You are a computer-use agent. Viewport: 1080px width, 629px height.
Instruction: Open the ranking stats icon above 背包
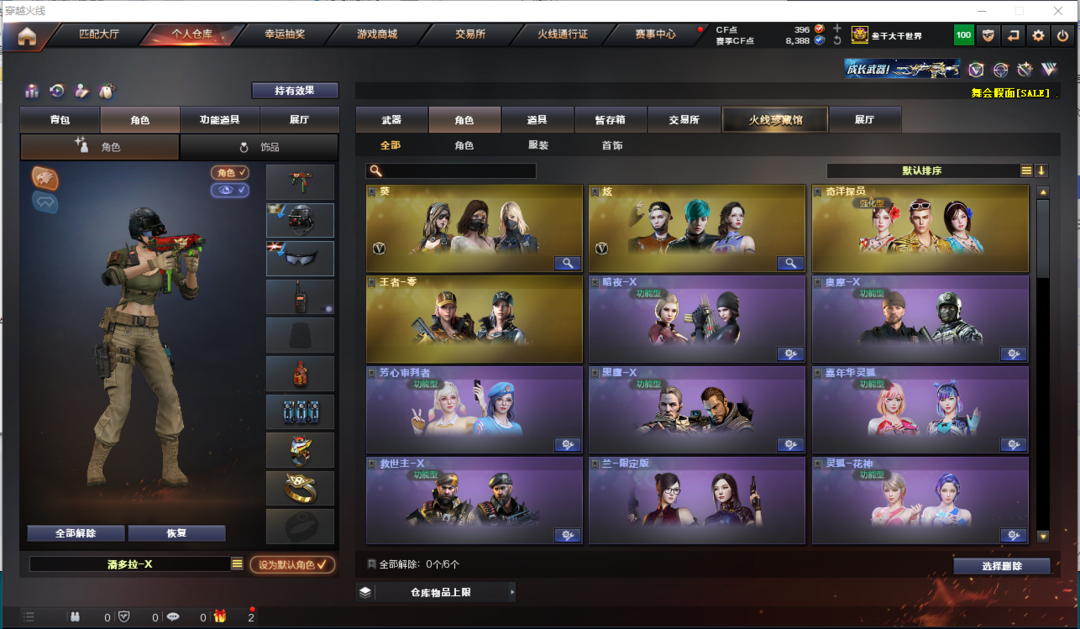point(32,91)
